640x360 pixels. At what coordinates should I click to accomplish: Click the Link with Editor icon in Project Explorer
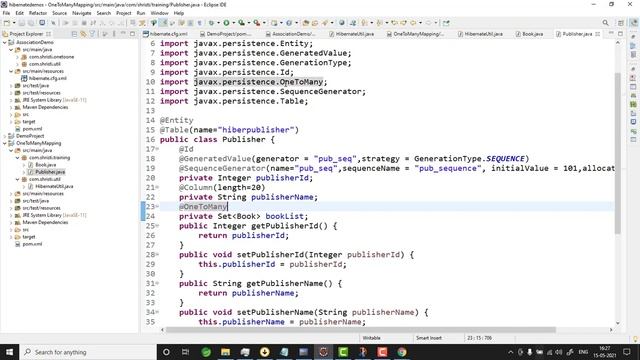[x=83, y=34]
